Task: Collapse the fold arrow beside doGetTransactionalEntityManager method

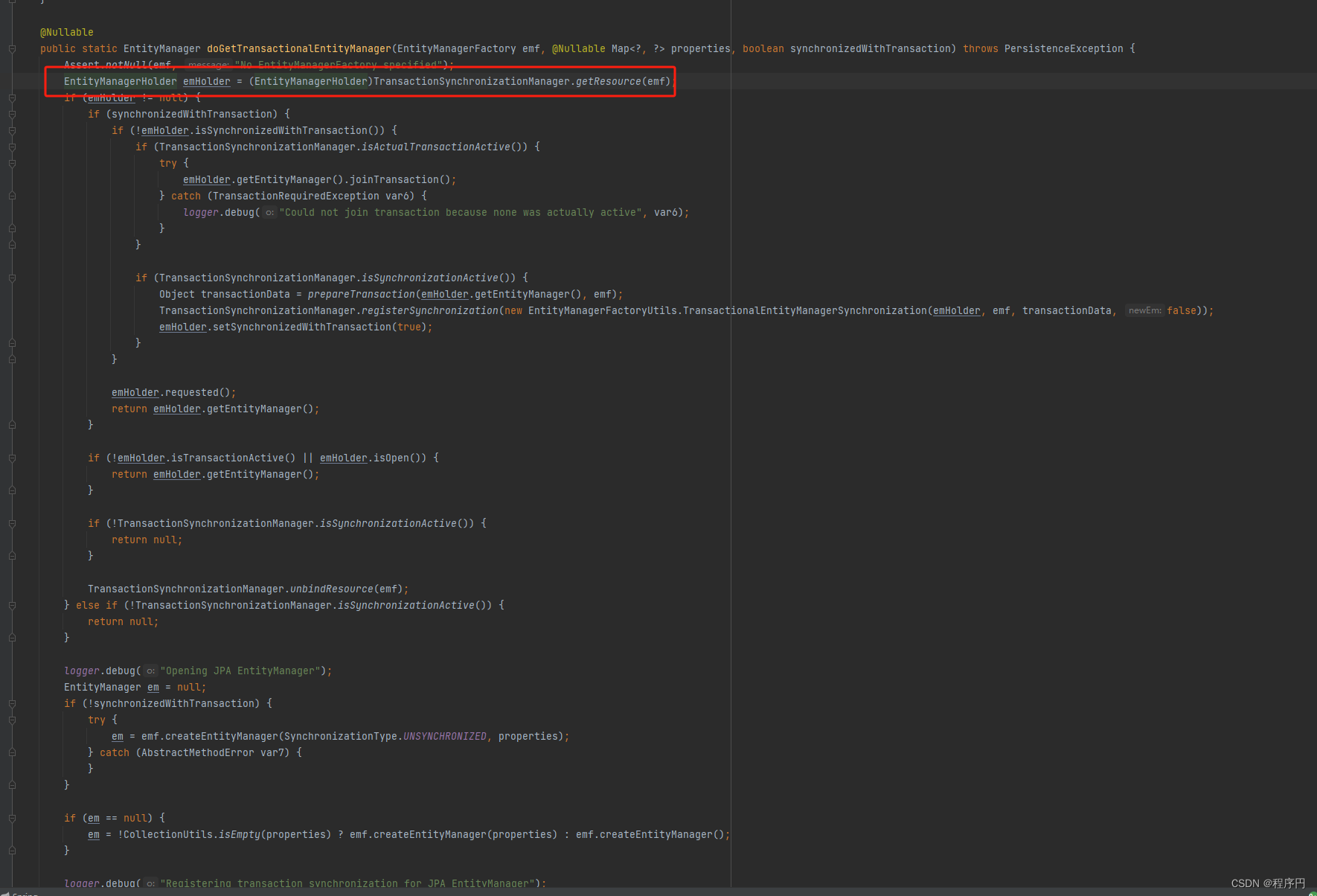Action: (11, 48)
